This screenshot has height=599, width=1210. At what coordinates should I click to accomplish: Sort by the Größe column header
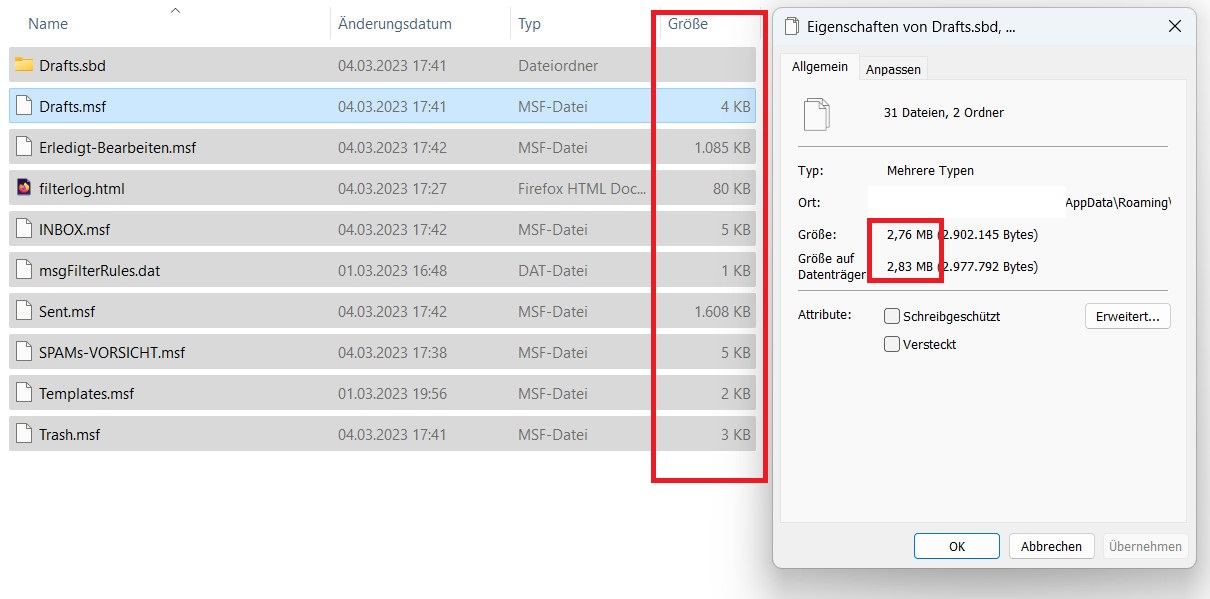(688, 23)
